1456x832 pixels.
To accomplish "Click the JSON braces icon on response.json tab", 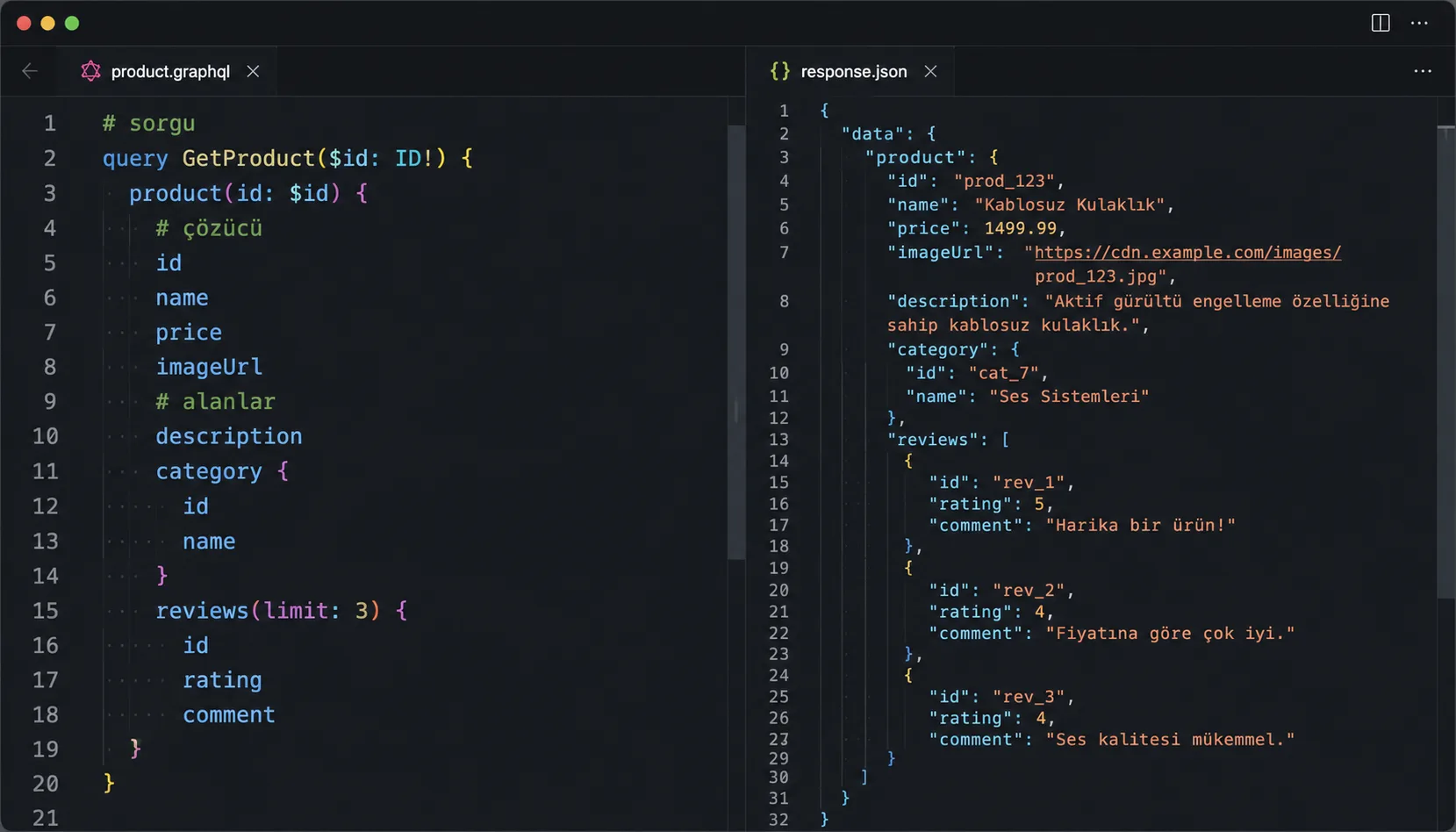I will (x=779, y=71).
